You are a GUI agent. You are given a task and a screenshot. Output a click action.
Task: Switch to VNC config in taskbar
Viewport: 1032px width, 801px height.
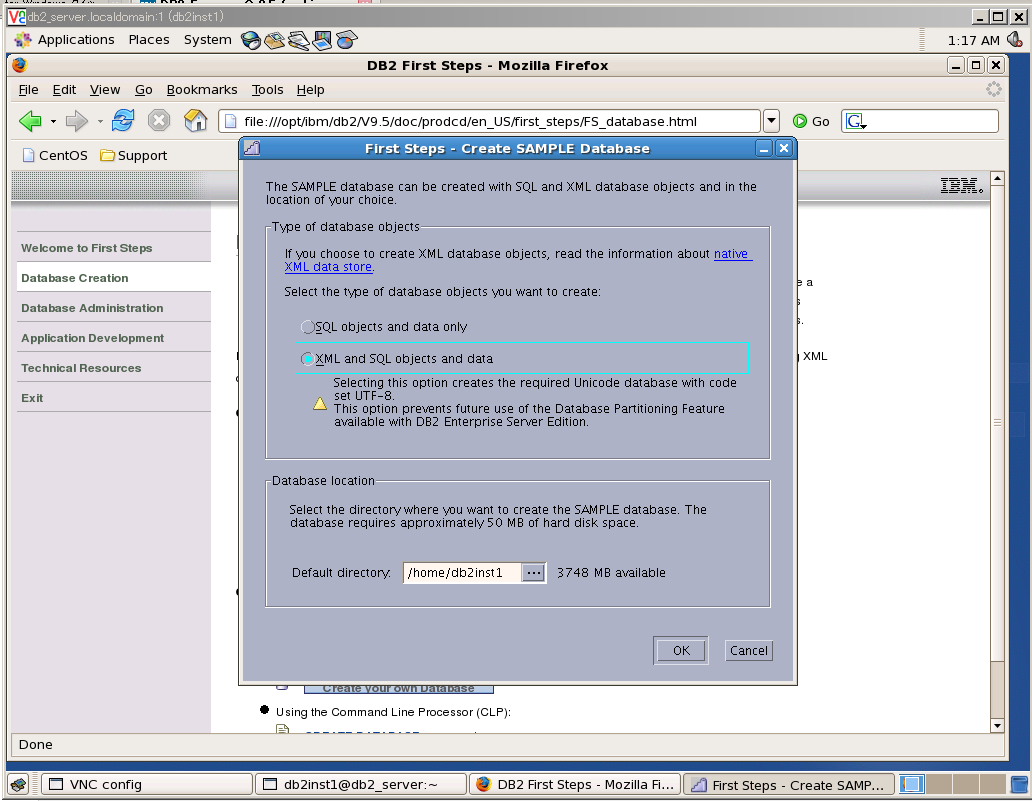147,785
